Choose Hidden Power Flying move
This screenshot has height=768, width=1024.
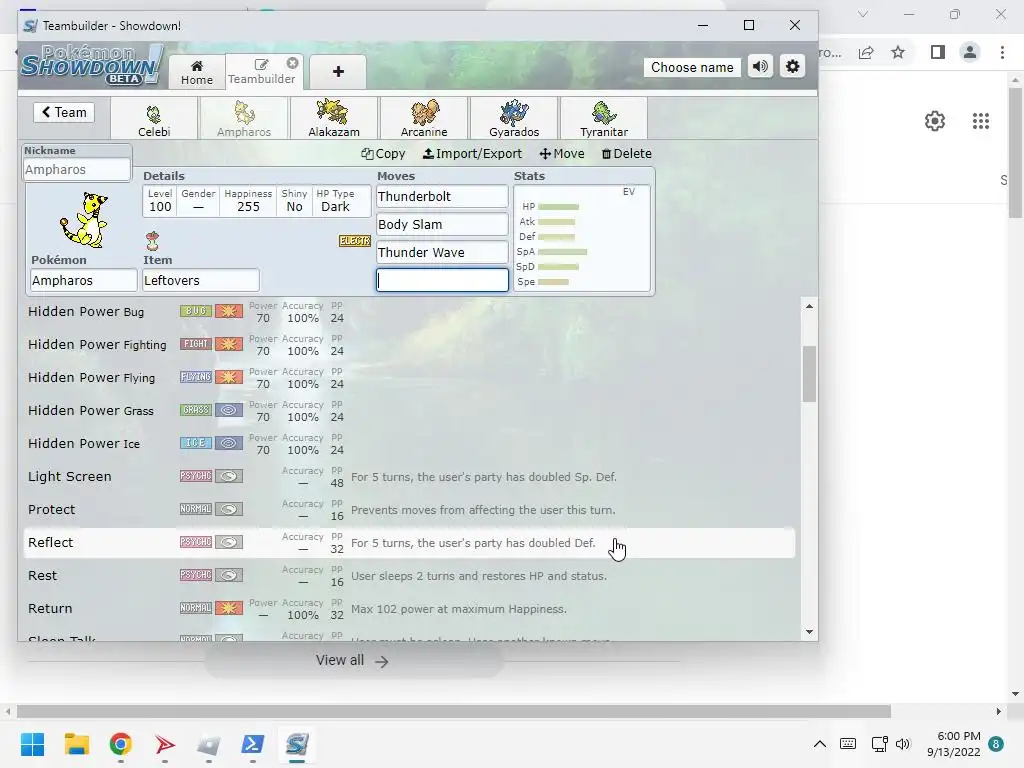click(x=409, y=378)
